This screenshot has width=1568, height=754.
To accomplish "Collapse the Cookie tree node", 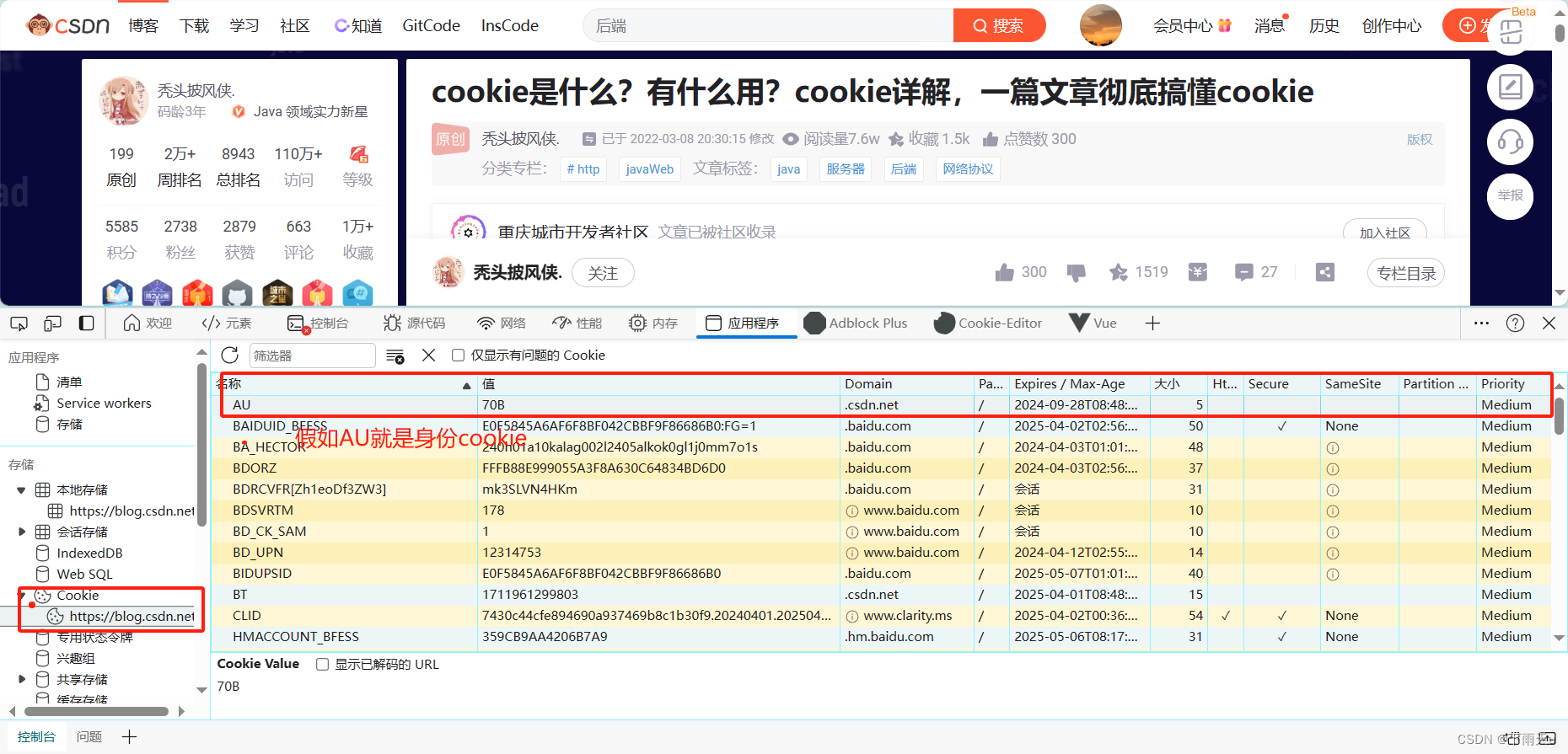I will 21,596.
